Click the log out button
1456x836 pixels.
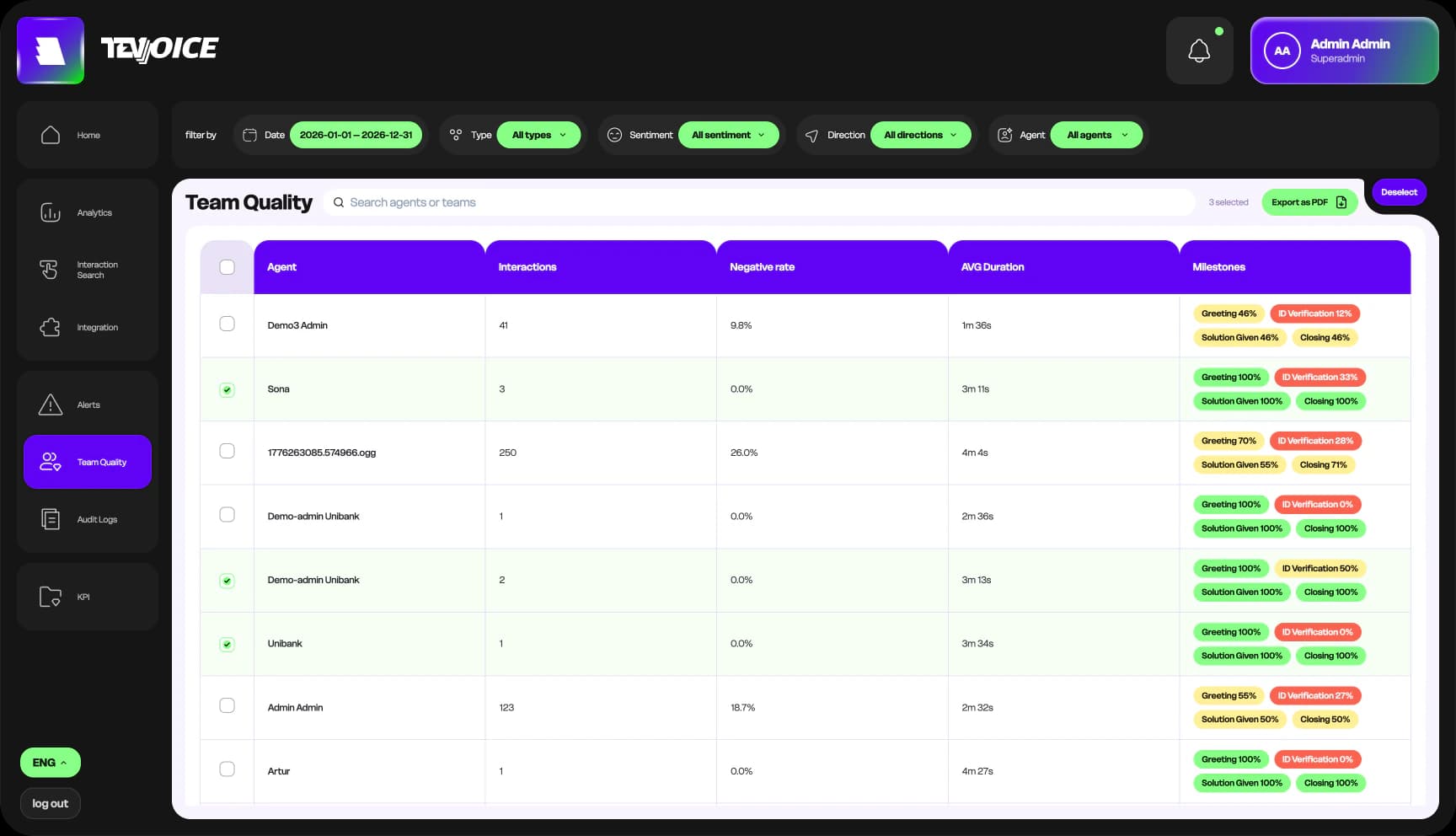click(51, 803)
